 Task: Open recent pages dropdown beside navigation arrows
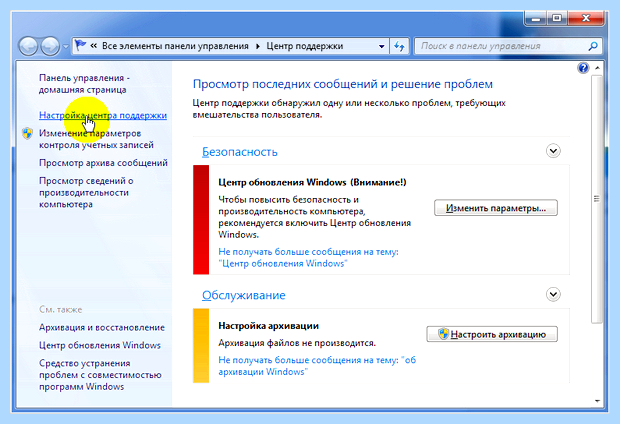point(66,47)
